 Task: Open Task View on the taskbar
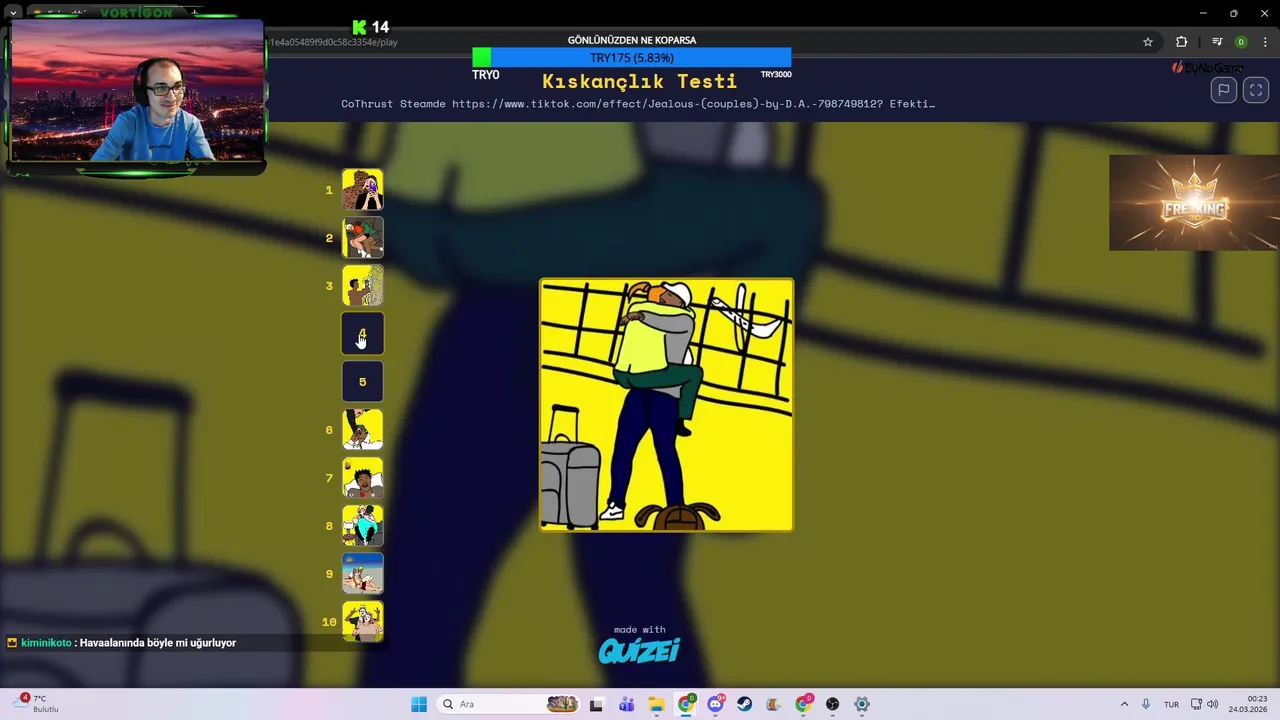pyautogui.click(x=596, y=704)
